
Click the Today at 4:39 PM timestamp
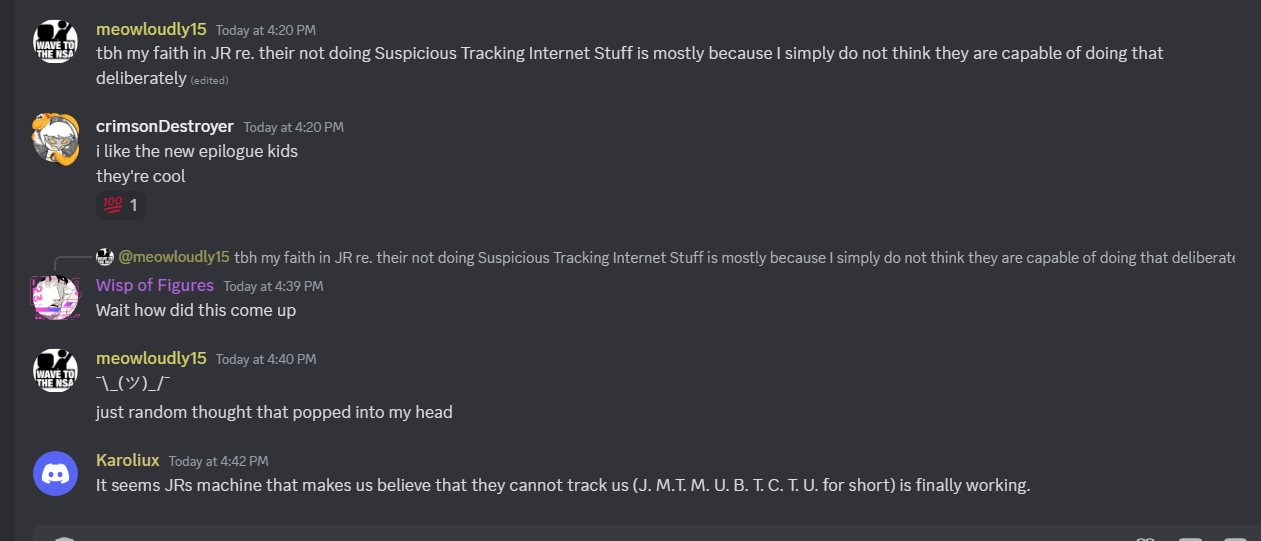[x=273, y=286]
